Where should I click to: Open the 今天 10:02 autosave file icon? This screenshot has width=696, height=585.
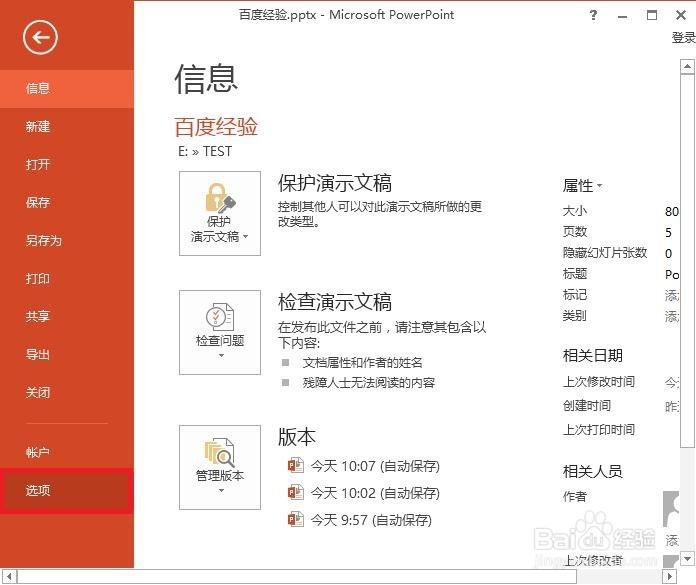pyautogui.click(x=296, y=492)
